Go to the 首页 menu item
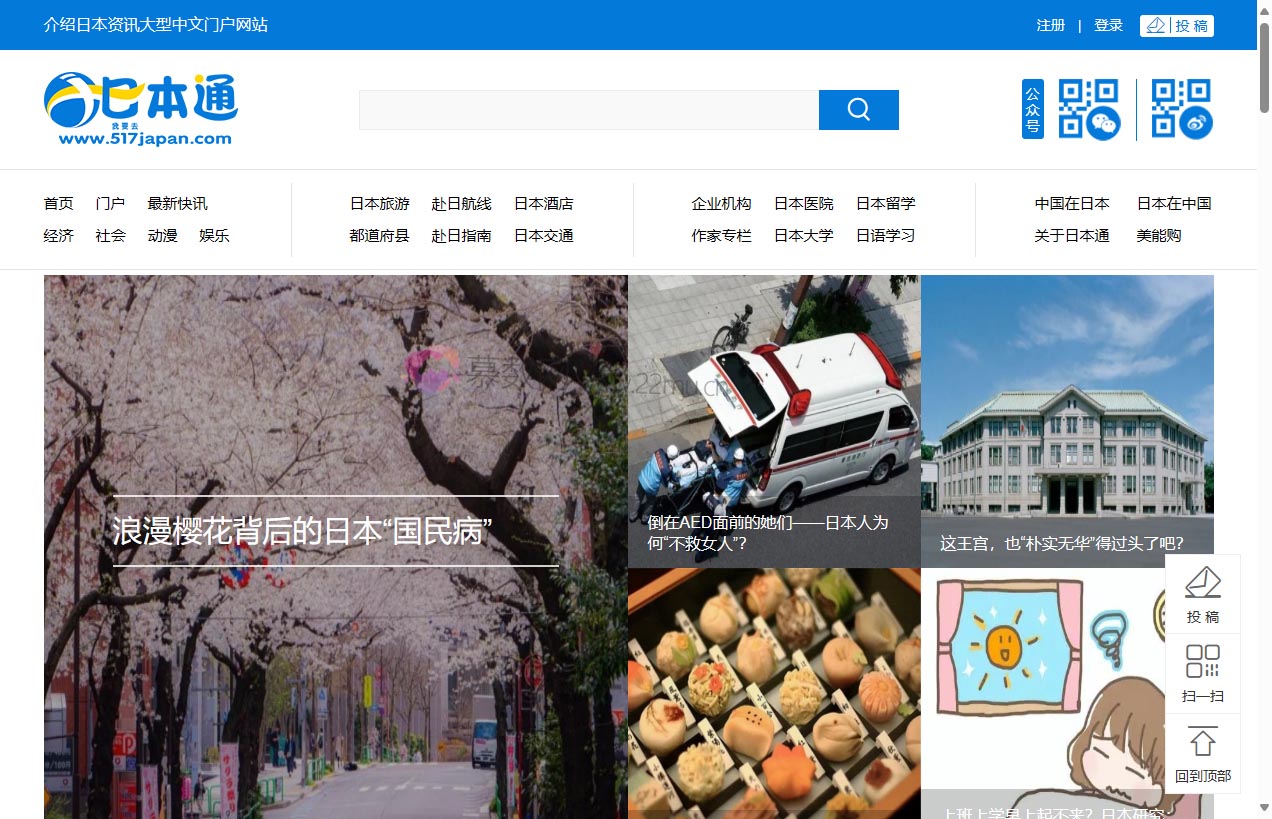1272x819 pixels. point(58,204)
